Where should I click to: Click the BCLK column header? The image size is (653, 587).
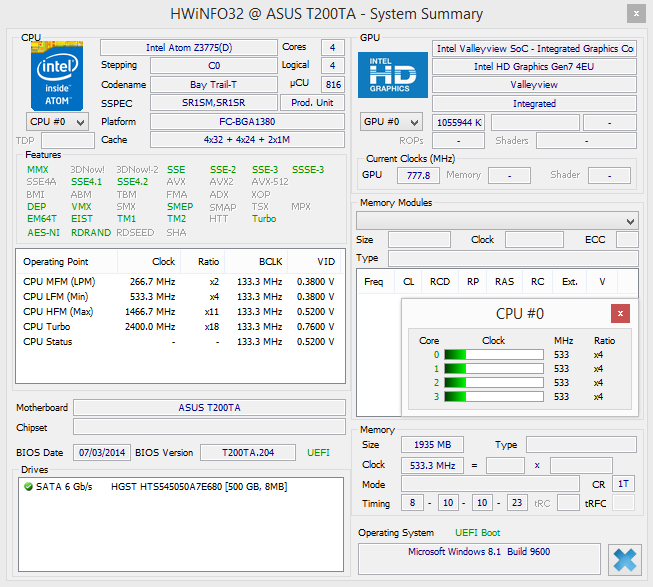click(256, 262)
